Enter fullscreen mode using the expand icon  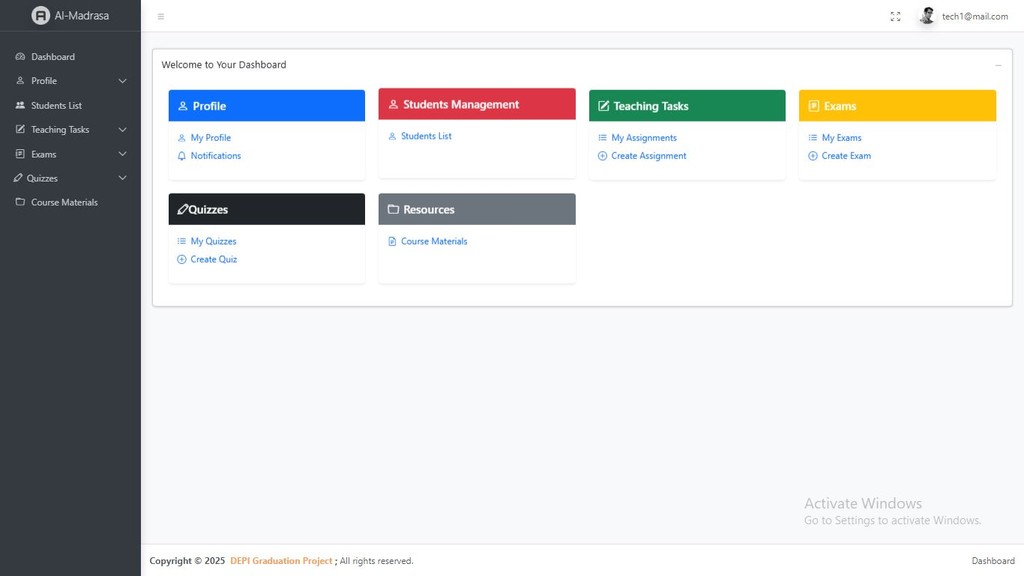[x=895, y=17]
